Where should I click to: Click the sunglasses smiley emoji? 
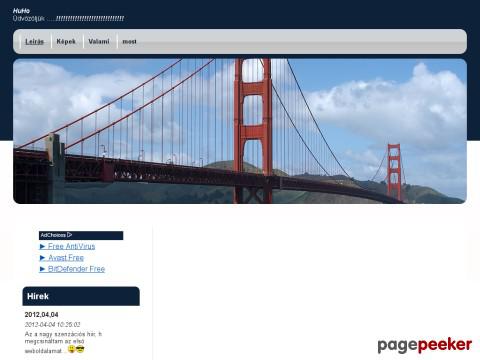(80, 349)
